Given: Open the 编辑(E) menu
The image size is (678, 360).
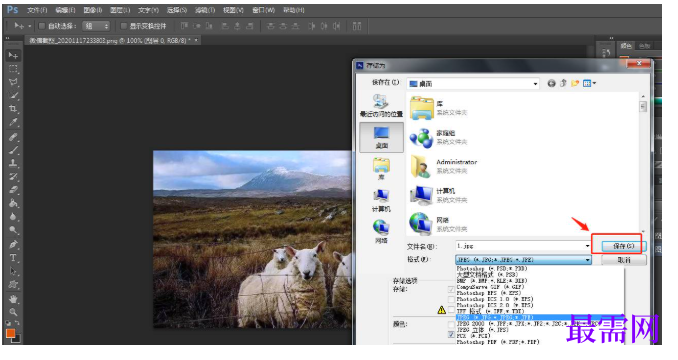Looking at the screenshot, I should coord(65,10).
